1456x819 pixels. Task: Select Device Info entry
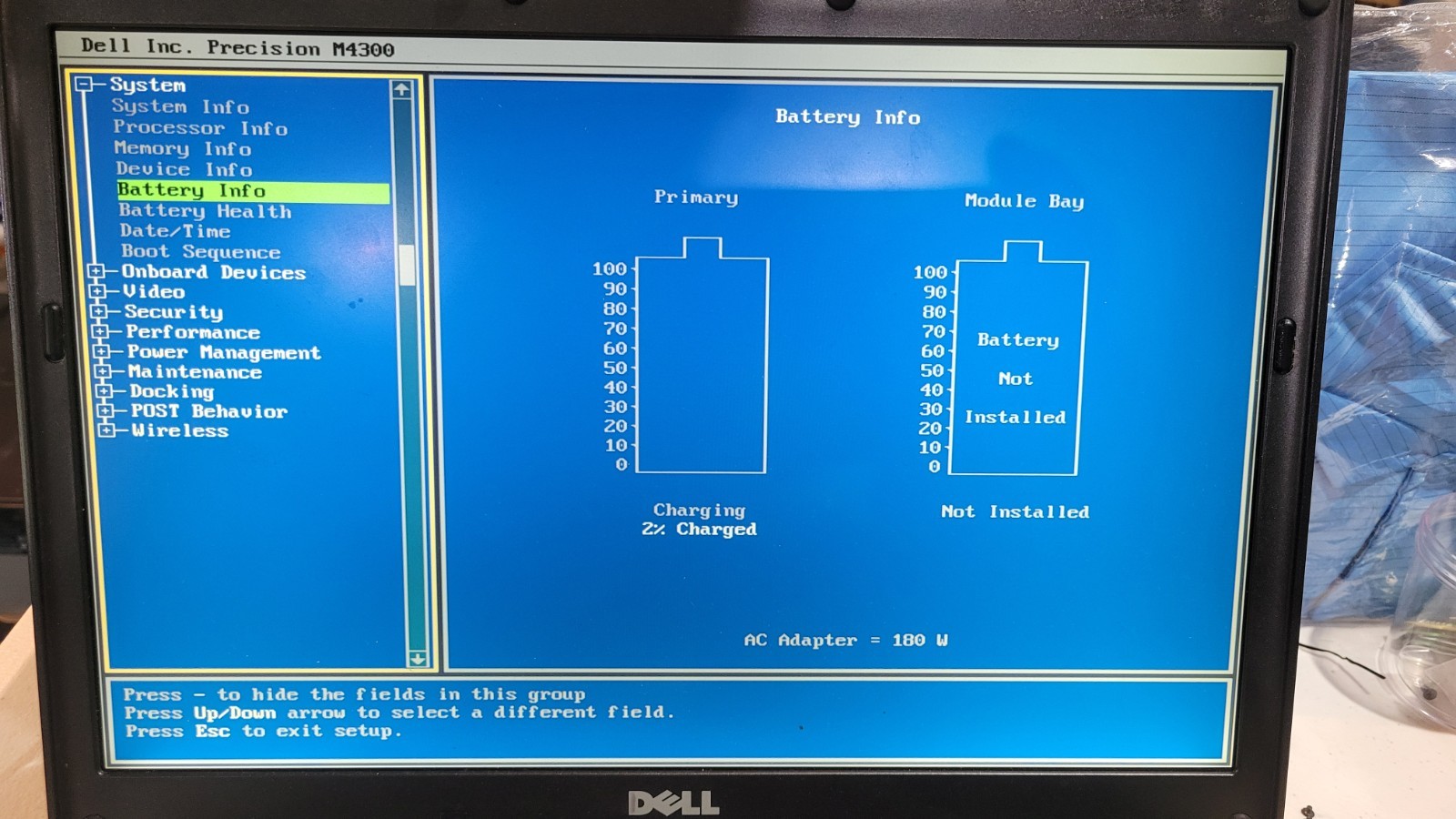(x=184, y=169)
